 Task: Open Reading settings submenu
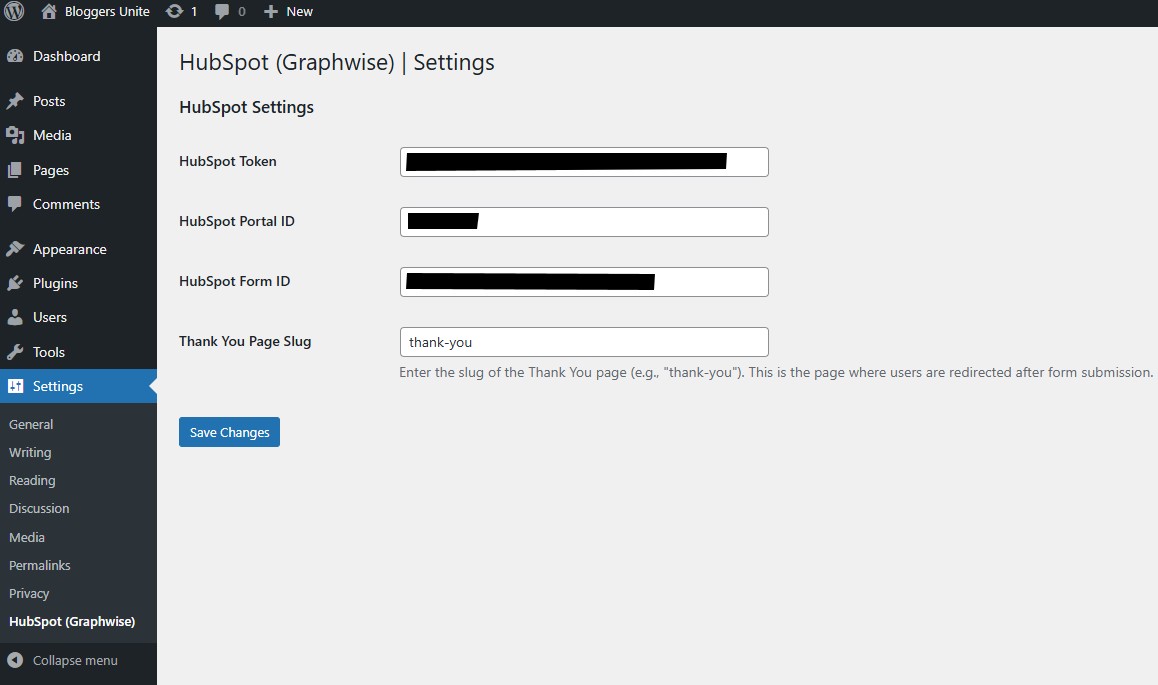32,481
